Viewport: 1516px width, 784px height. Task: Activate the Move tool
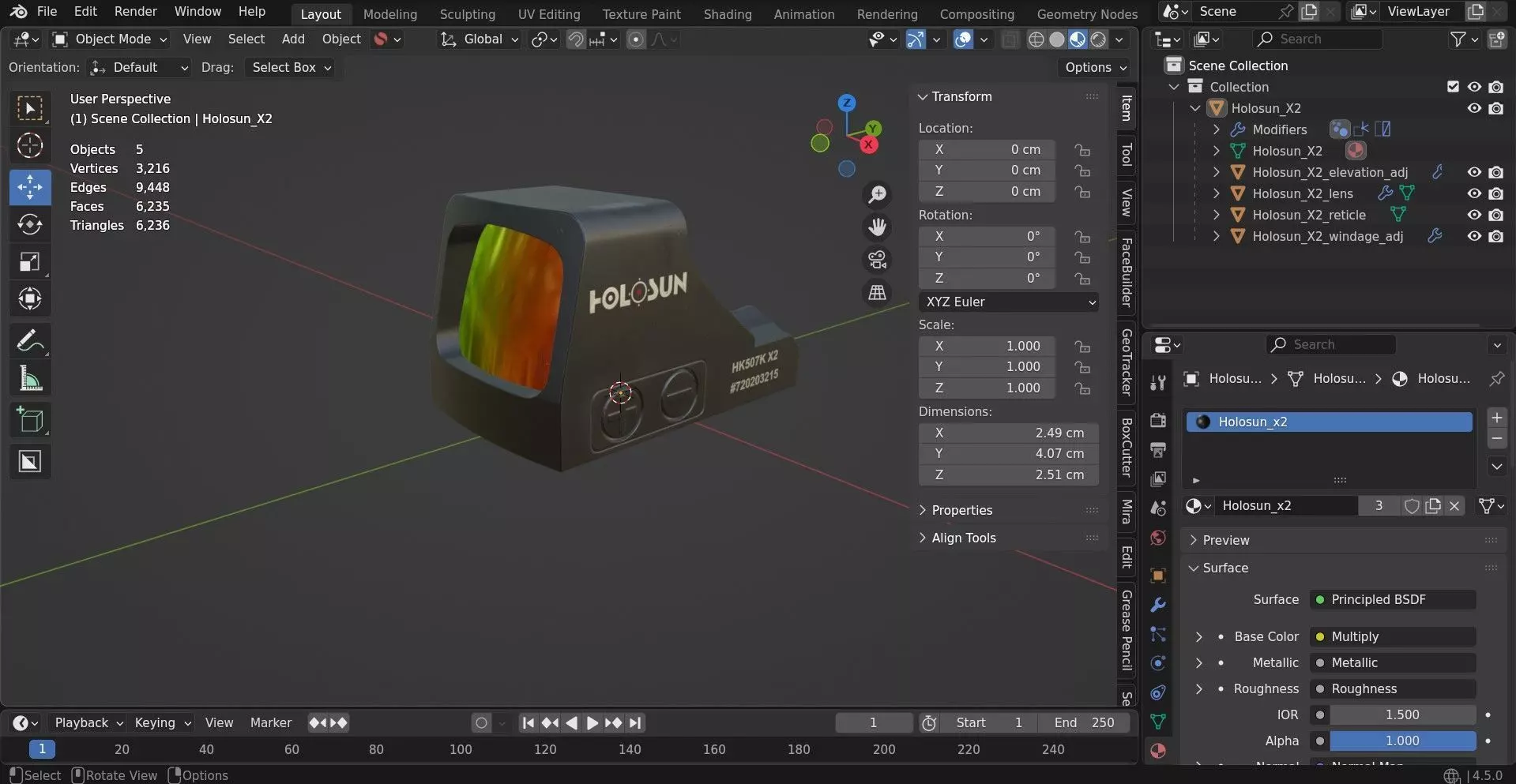[30, 187]
